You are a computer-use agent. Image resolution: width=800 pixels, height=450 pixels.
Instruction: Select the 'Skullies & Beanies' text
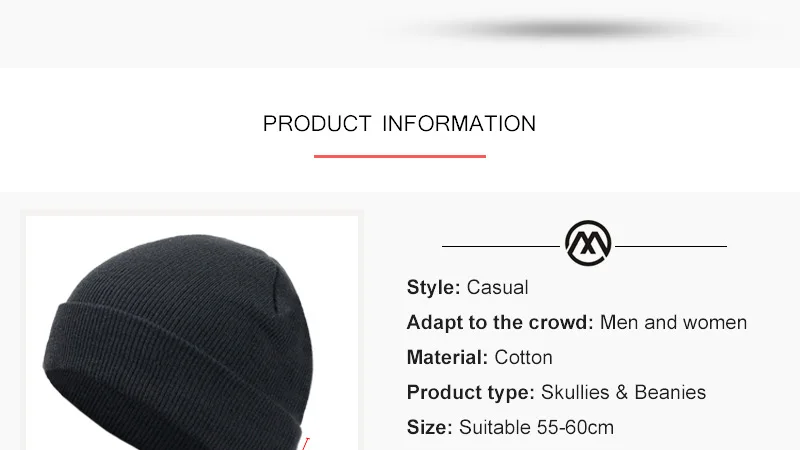(623, 392)
